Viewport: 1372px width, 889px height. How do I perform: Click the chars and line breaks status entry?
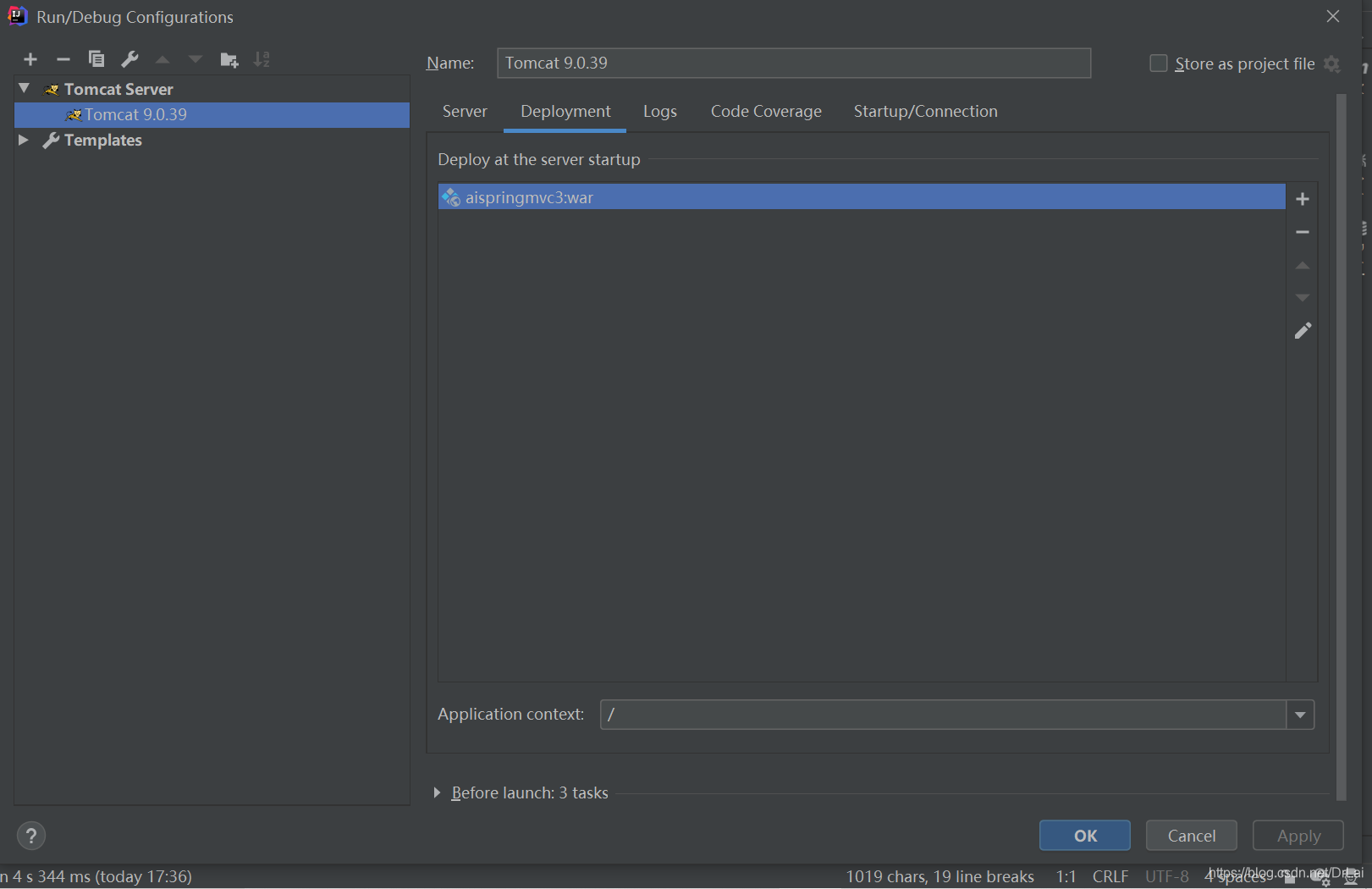940,876
